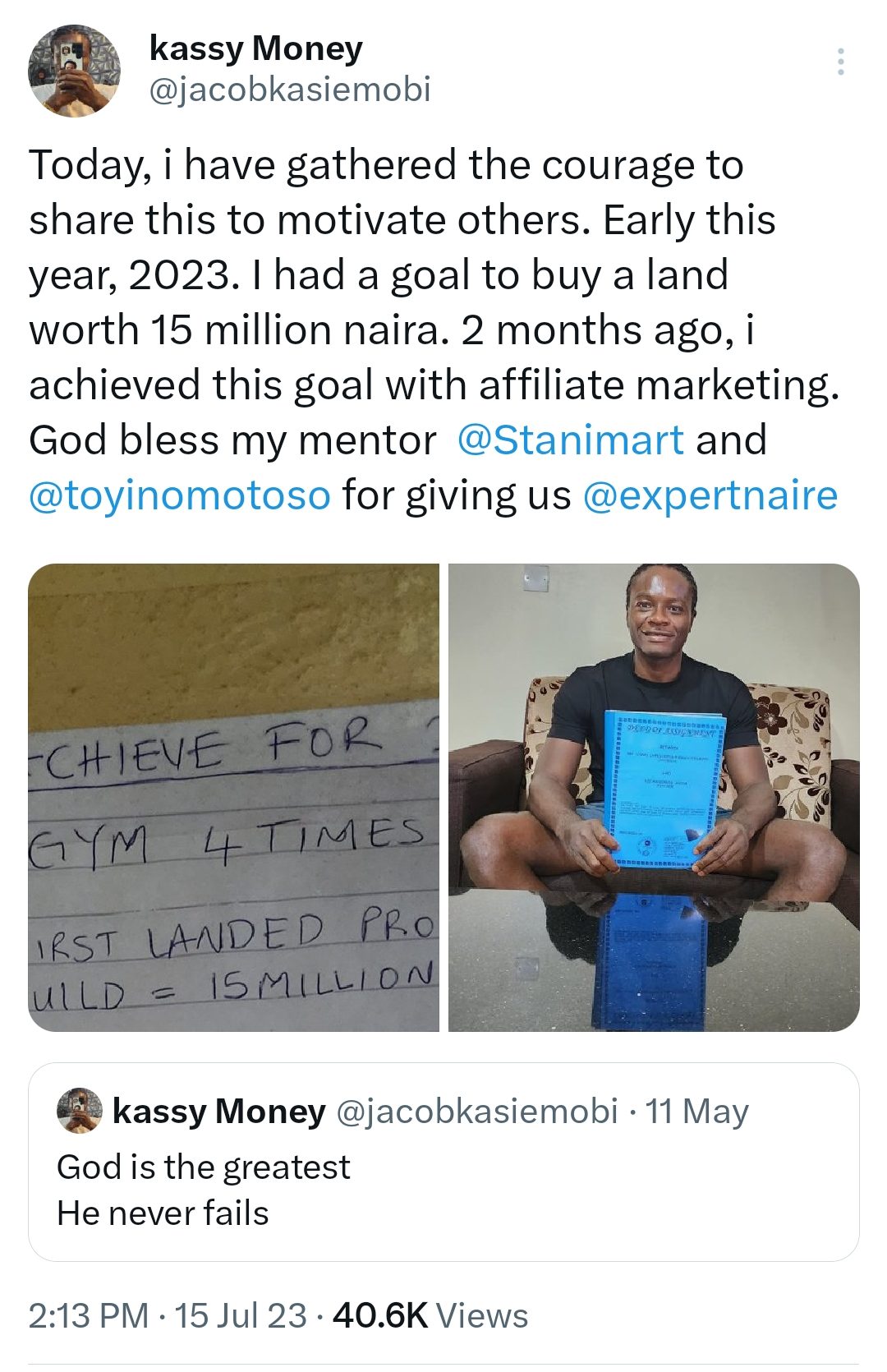Click the "He never fails" quoted line
This screenshot has width=887, height=1372.
pyautogui.click(x=163, y=1213)
